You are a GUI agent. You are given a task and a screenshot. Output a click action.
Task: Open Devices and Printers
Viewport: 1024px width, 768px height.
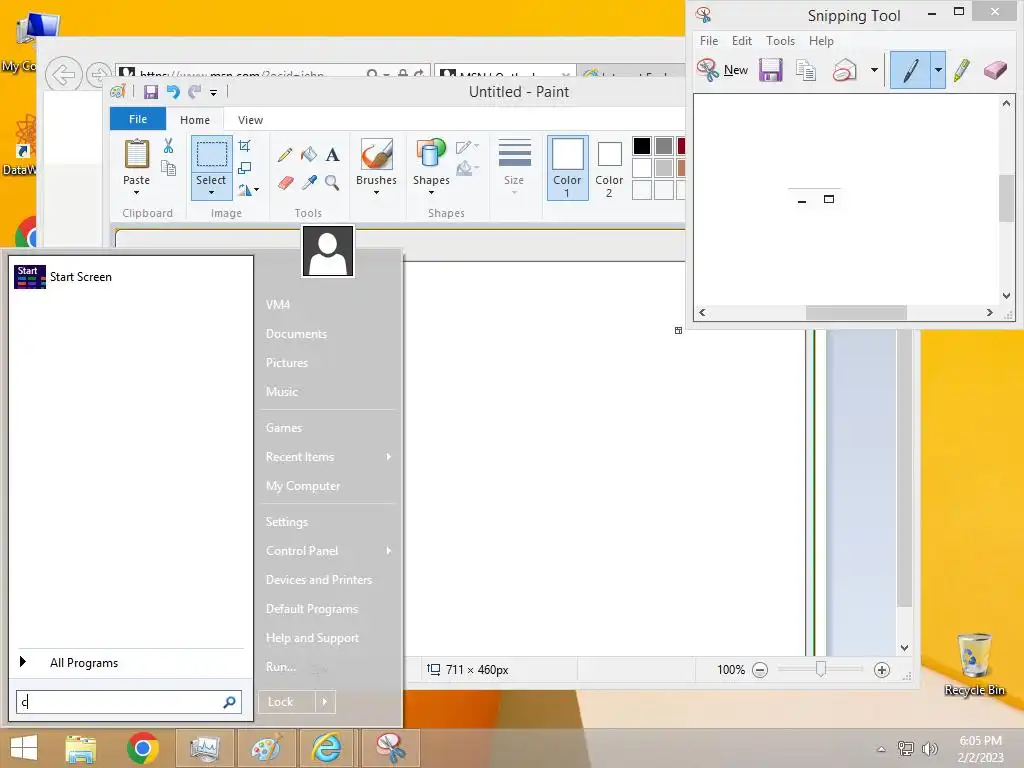tap(319, 580)
